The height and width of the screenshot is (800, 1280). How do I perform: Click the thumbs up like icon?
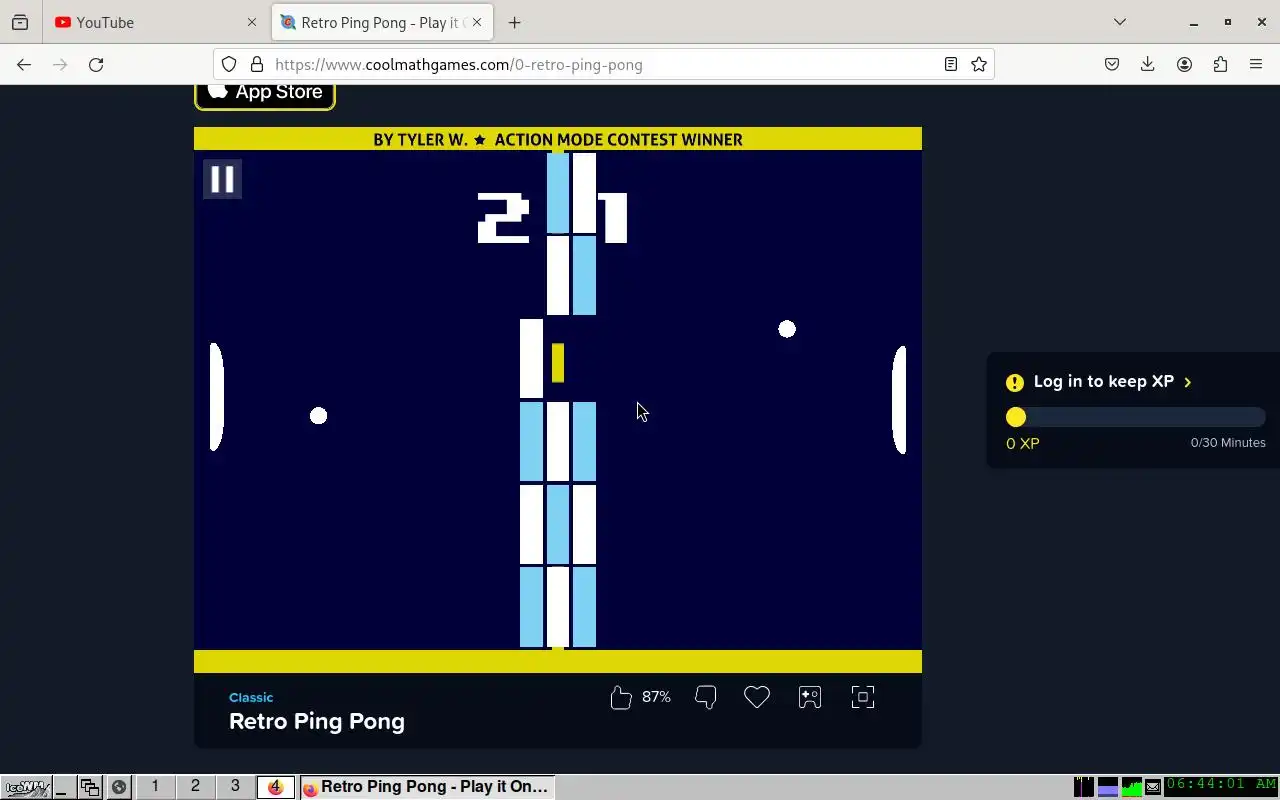tap(620, 697)
